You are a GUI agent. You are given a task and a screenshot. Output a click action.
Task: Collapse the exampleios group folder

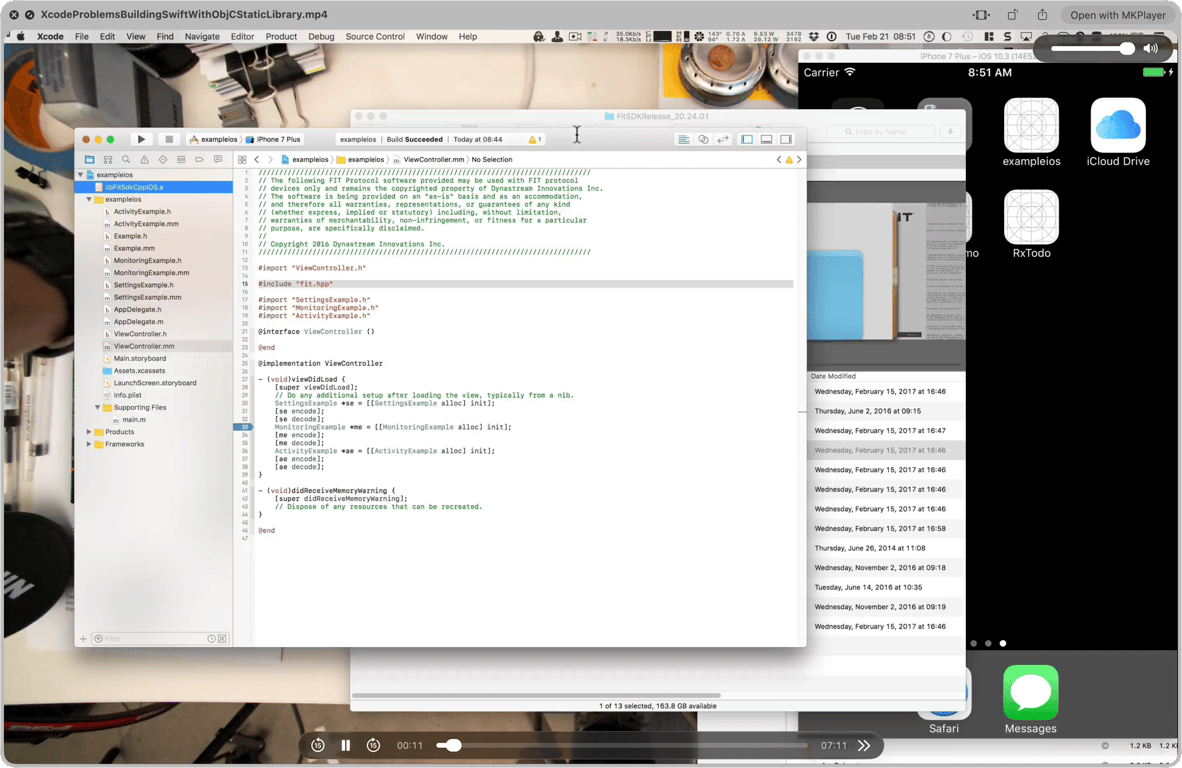(x=89, y=200)
